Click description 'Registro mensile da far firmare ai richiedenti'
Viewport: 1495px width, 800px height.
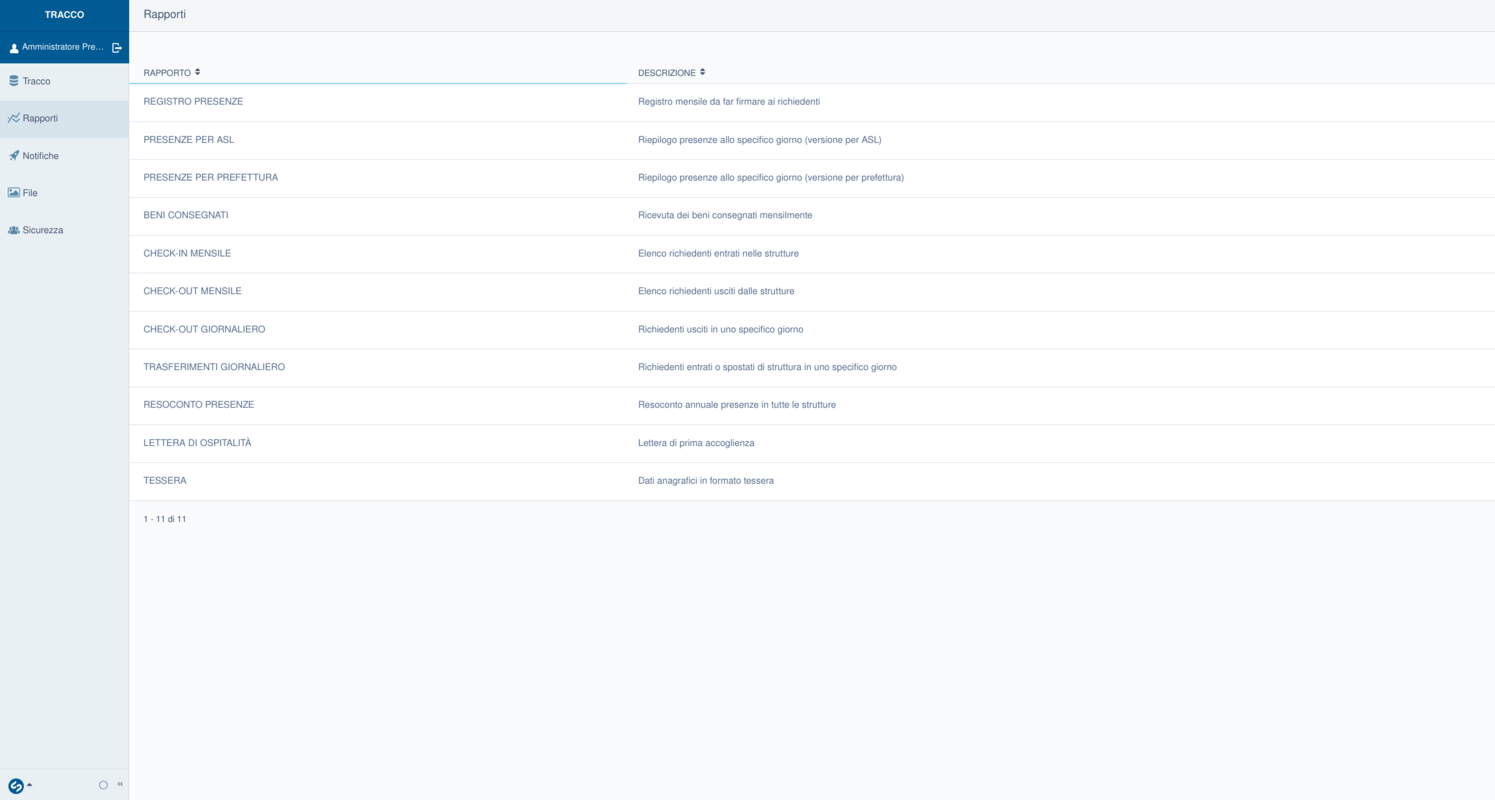(729, 102)
